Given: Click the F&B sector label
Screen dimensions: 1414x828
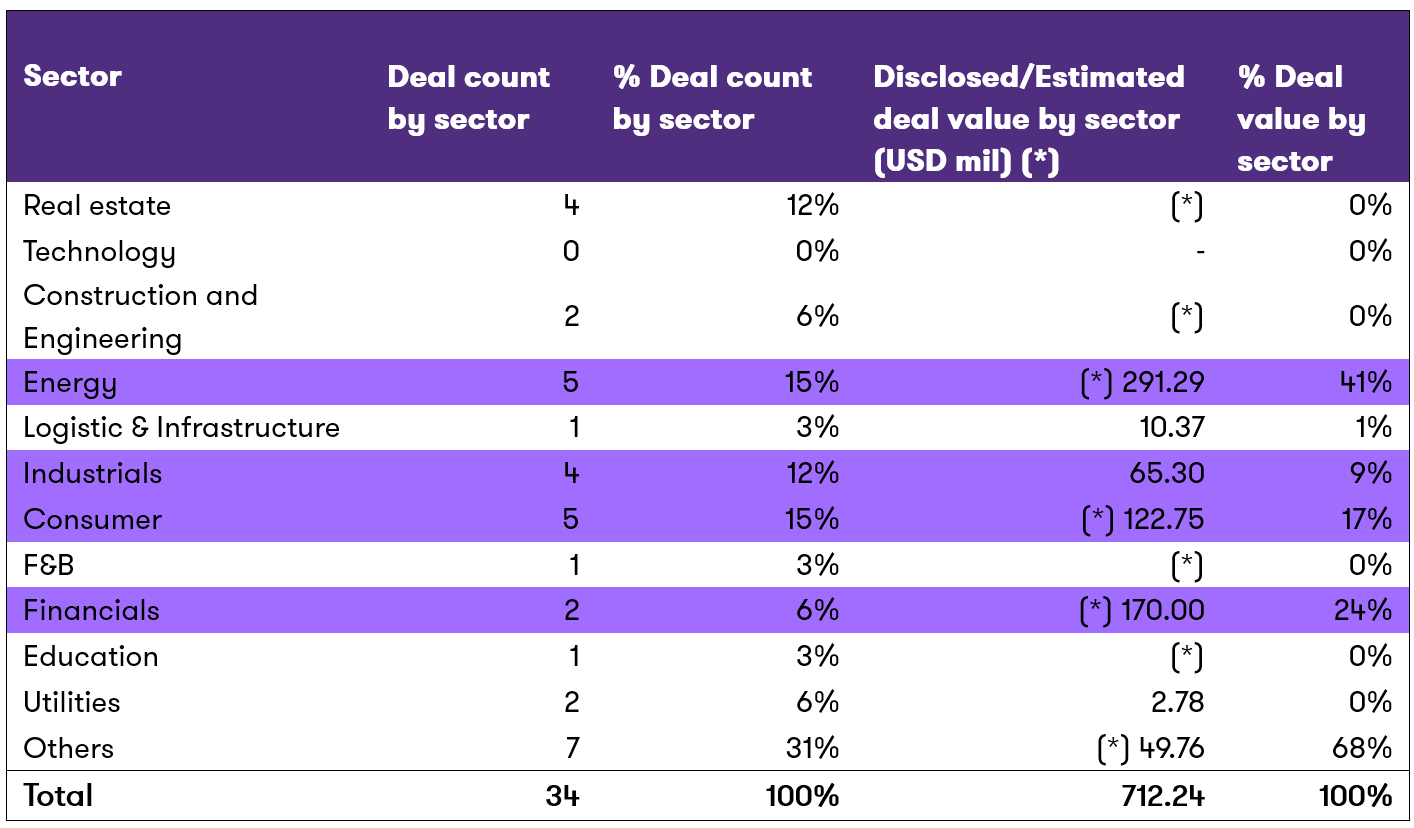Looking at the screenshot, I should tap(49, 565).
